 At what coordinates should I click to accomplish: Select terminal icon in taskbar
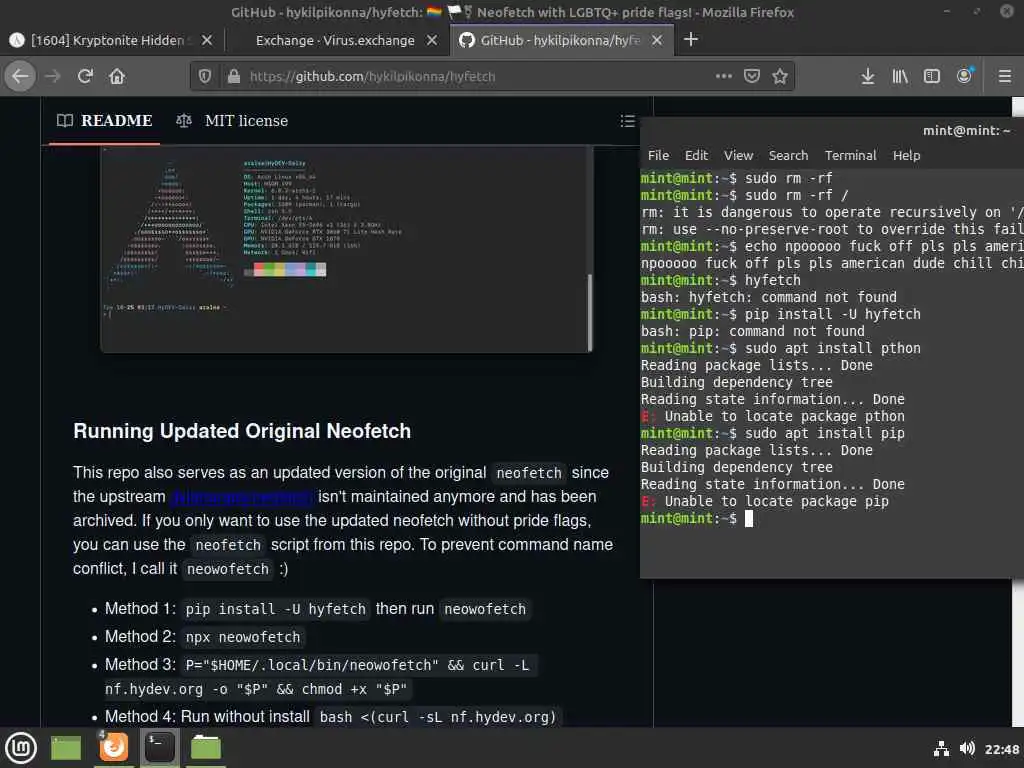[x=159, y=746]
